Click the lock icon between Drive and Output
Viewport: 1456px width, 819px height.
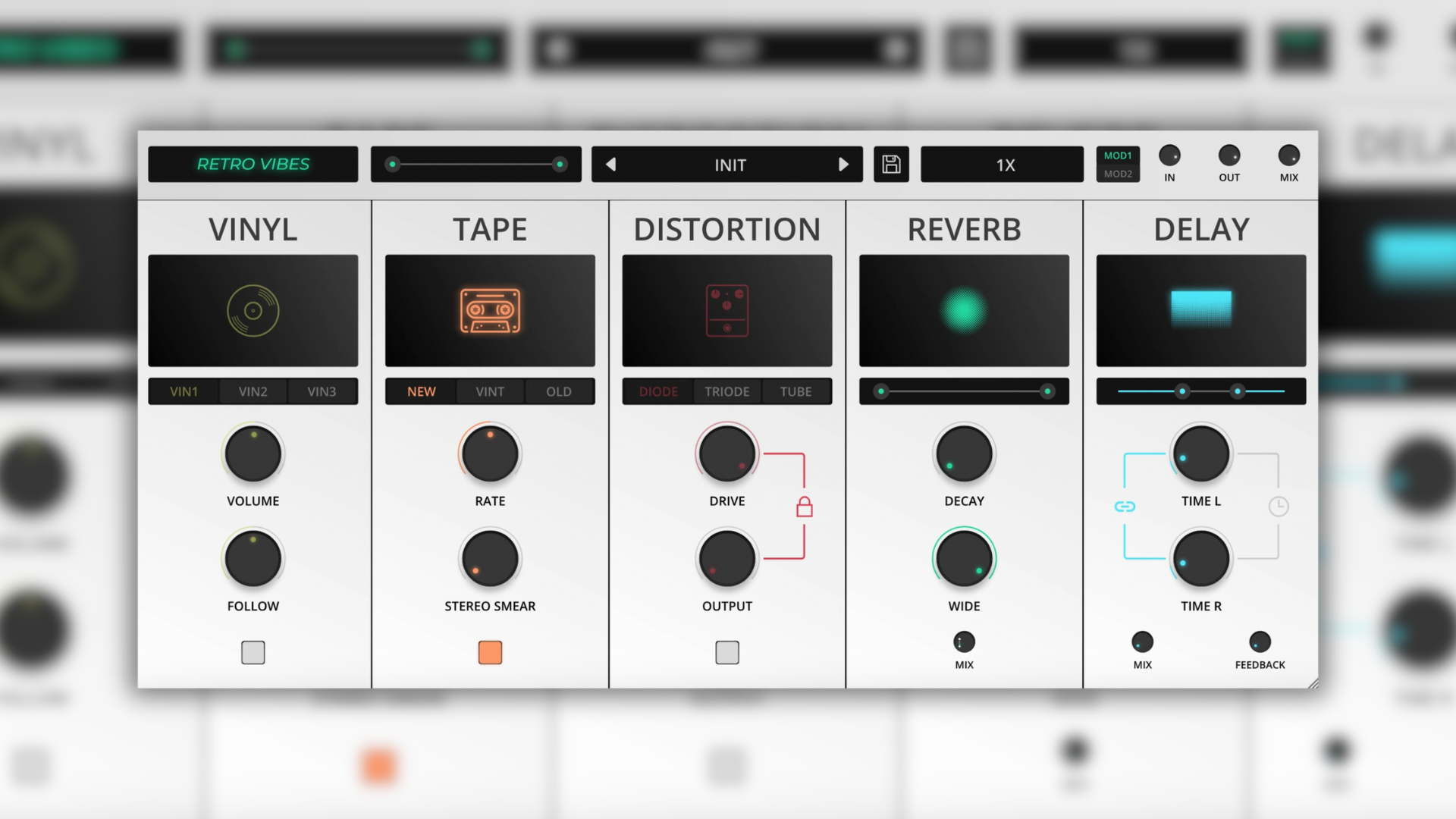tap(804, 507)
